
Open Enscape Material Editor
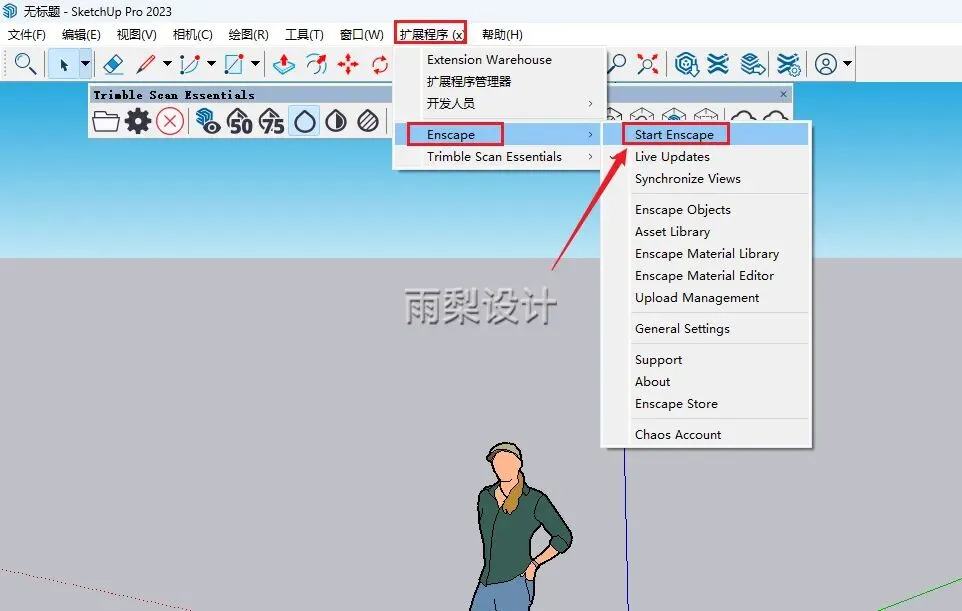coord(706,276)
